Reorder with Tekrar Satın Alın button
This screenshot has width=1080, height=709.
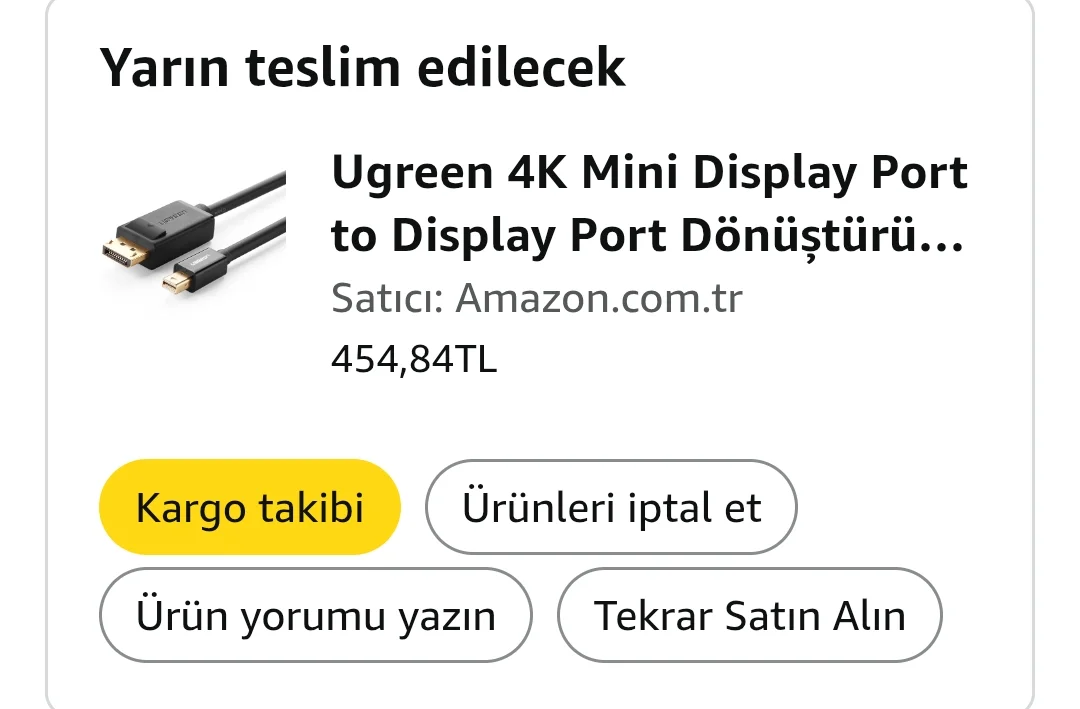749,615
